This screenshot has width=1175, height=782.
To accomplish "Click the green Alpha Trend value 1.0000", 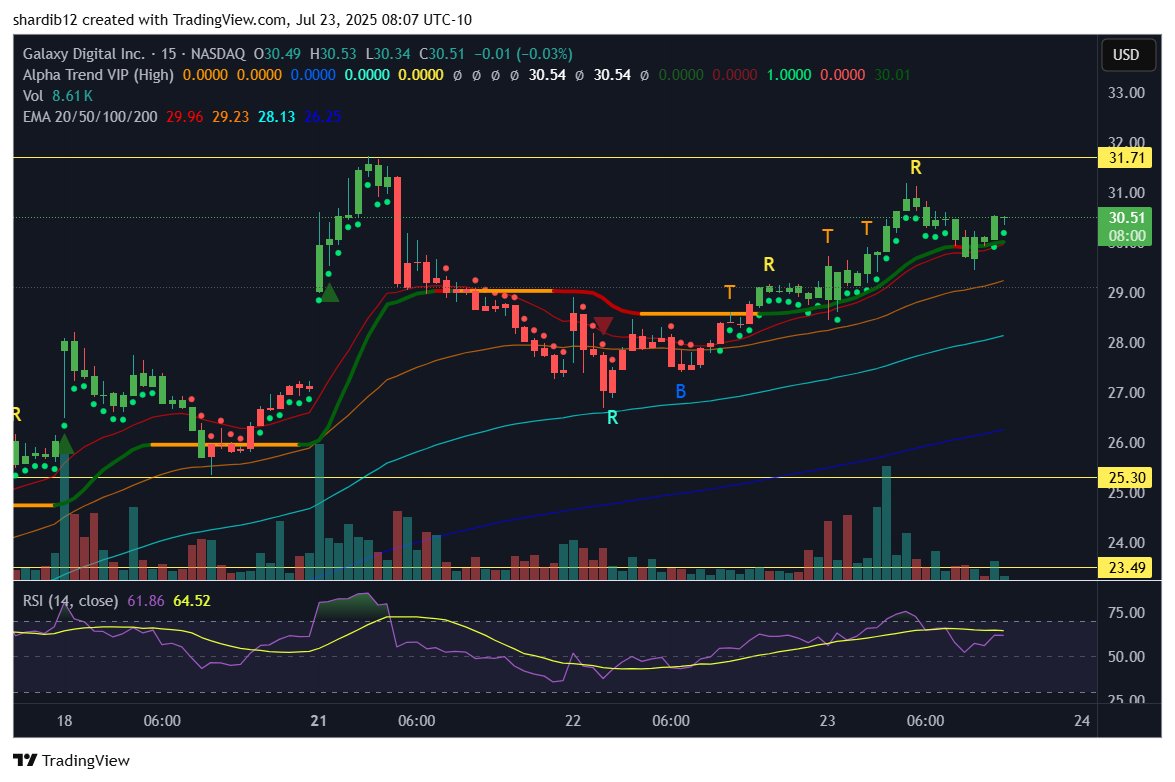I will [789, 75].
